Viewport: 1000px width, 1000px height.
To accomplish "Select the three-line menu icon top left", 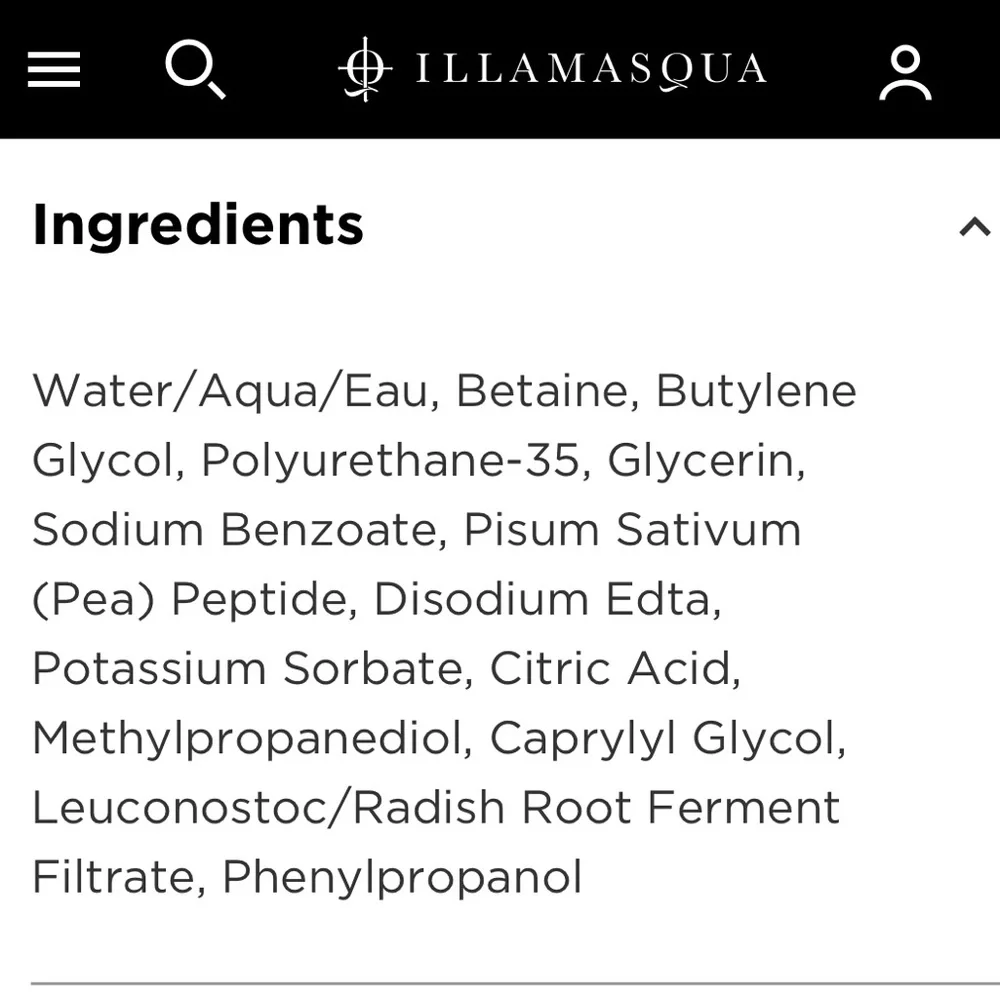I will [x=53, y=70].
